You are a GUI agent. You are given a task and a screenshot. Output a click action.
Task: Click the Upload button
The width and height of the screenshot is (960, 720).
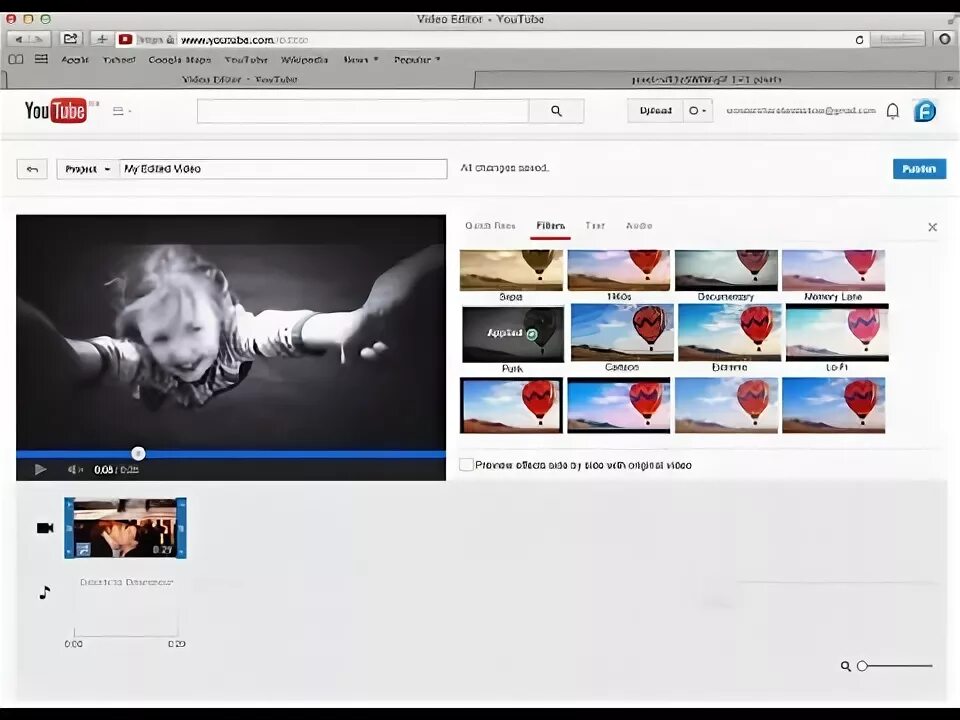coord(655,111)
